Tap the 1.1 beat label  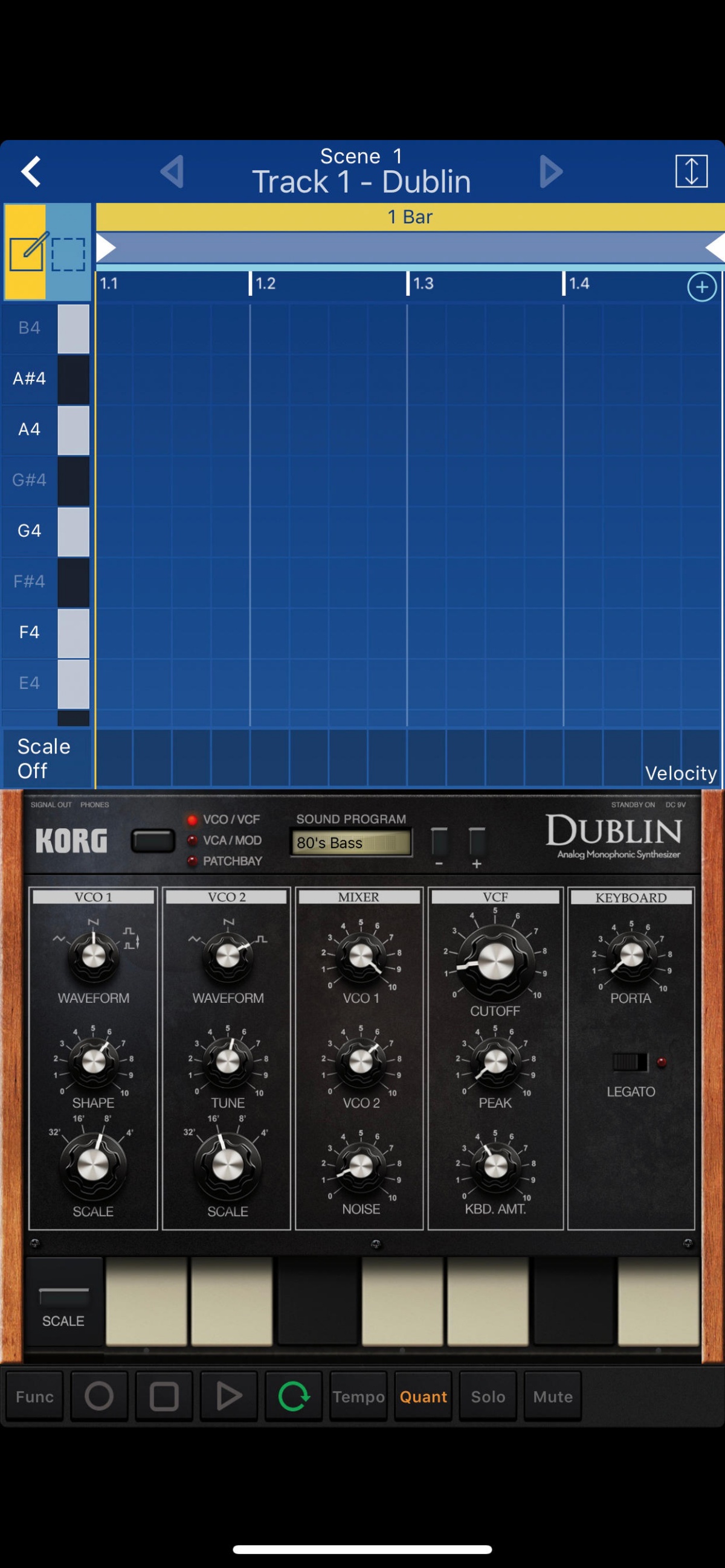point(109,284)
